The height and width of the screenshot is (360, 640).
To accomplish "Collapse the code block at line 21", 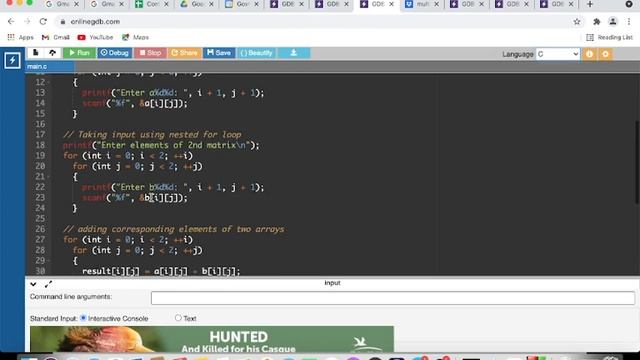I will [x=49, y=177].
